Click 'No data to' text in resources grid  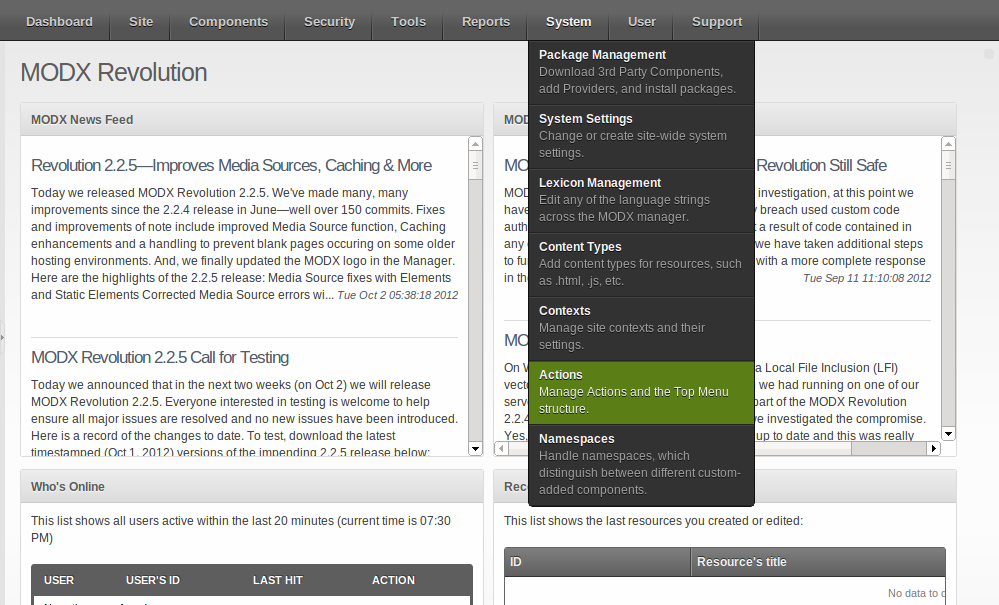point(916,593)
